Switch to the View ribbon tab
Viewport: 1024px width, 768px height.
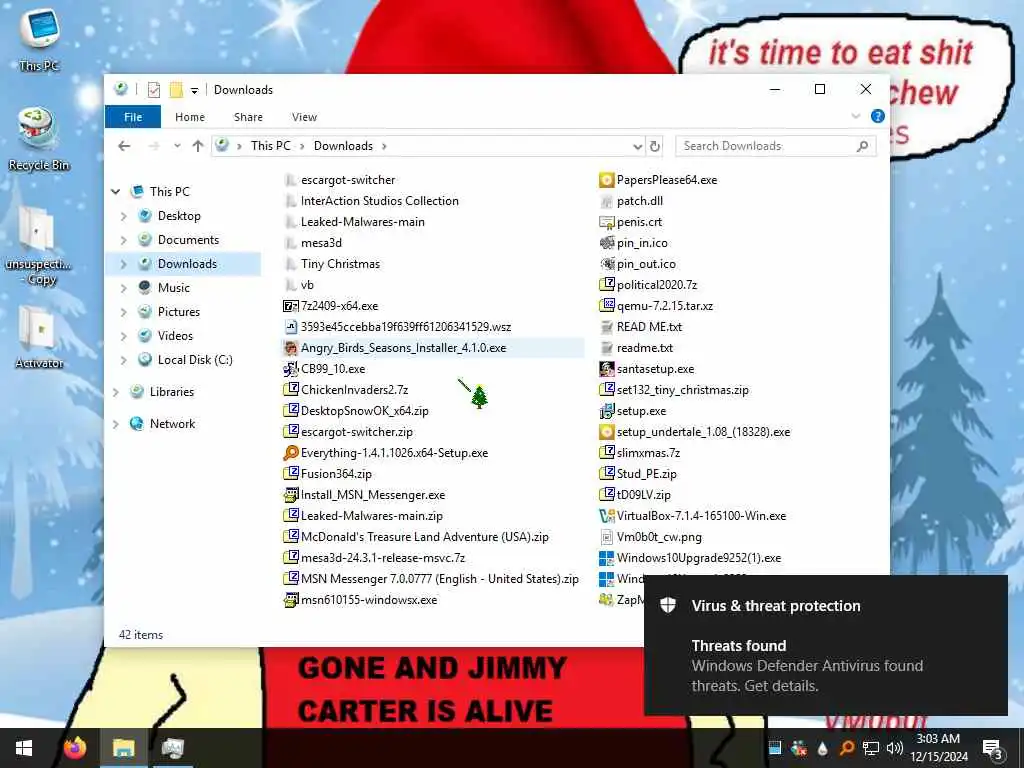(304, 117)
